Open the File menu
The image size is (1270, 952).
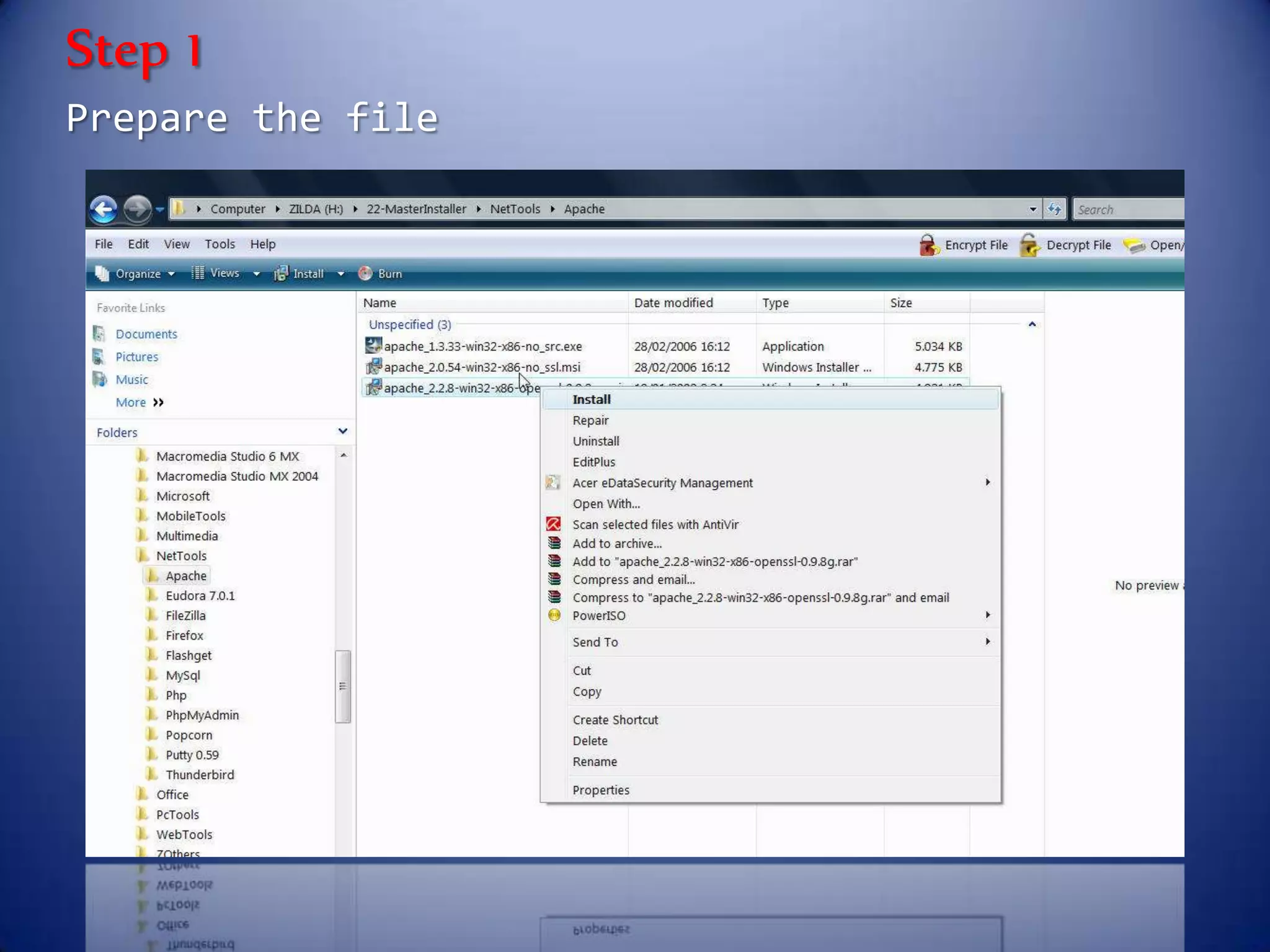coord(104,244)
